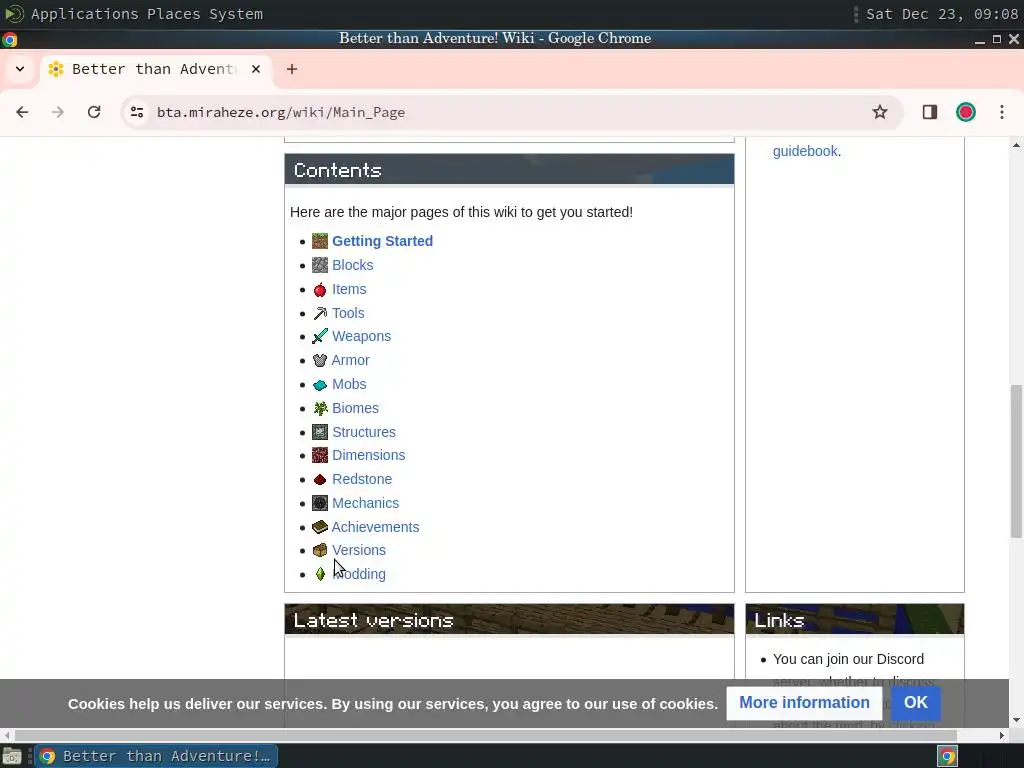Click the vertical scrollbar thumb
The height and width of the screenshot is (768, 1024).
[x=1016, y=461]
